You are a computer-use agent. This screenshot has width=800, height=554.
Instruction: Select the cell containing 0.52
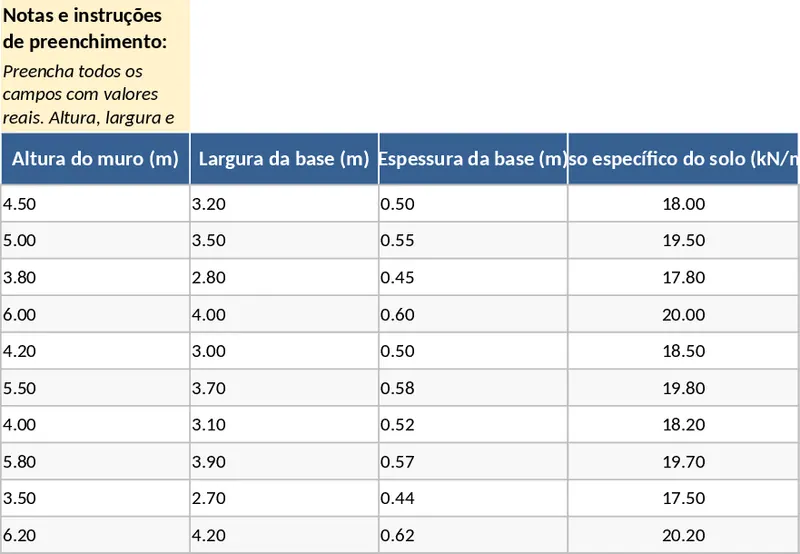click(x=473, y=425)
